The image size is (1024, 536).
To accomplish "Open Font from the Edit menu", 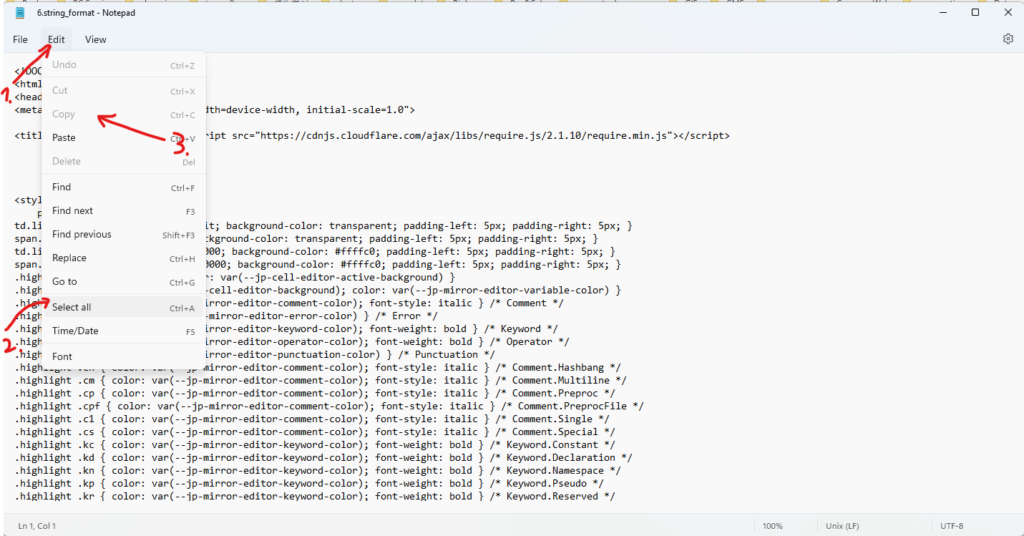I will (x=123, y=356).
